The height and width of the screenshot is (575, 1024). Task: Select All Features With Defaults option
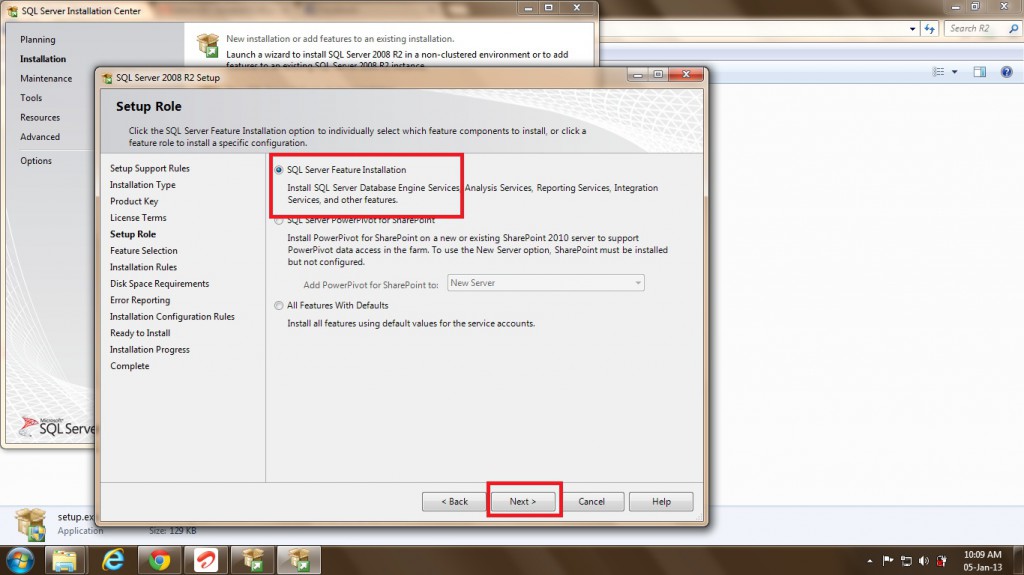tap(279, 305)
